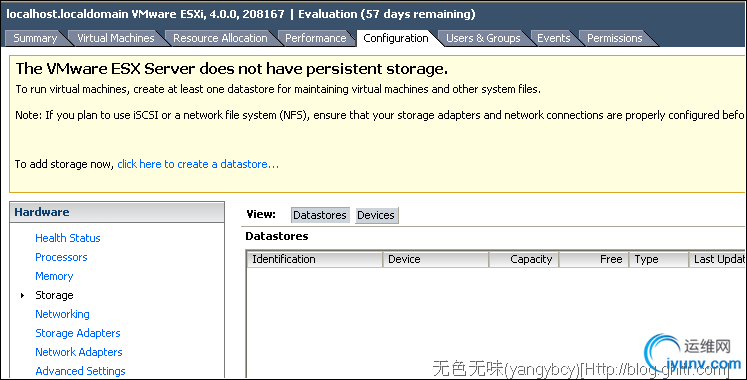Open the Summary tab
Viewport: 747px width, 380px height.
point(35,38)
